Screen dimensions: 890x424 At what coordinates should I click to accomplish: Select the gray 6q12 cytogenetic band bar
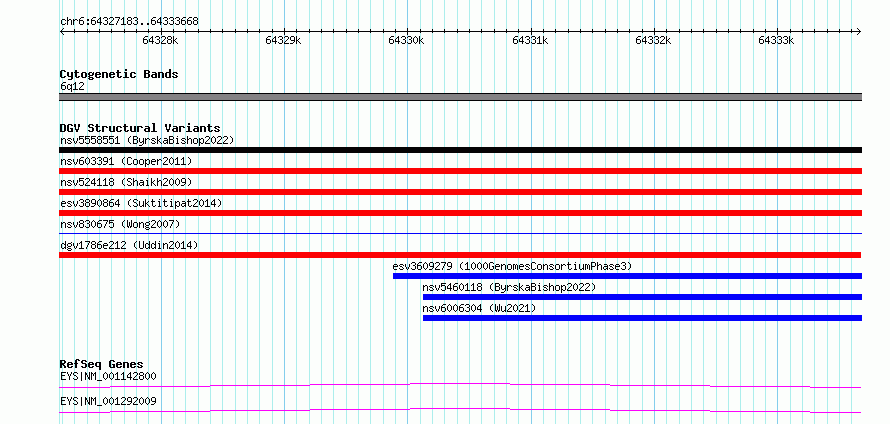pos(460,97)
